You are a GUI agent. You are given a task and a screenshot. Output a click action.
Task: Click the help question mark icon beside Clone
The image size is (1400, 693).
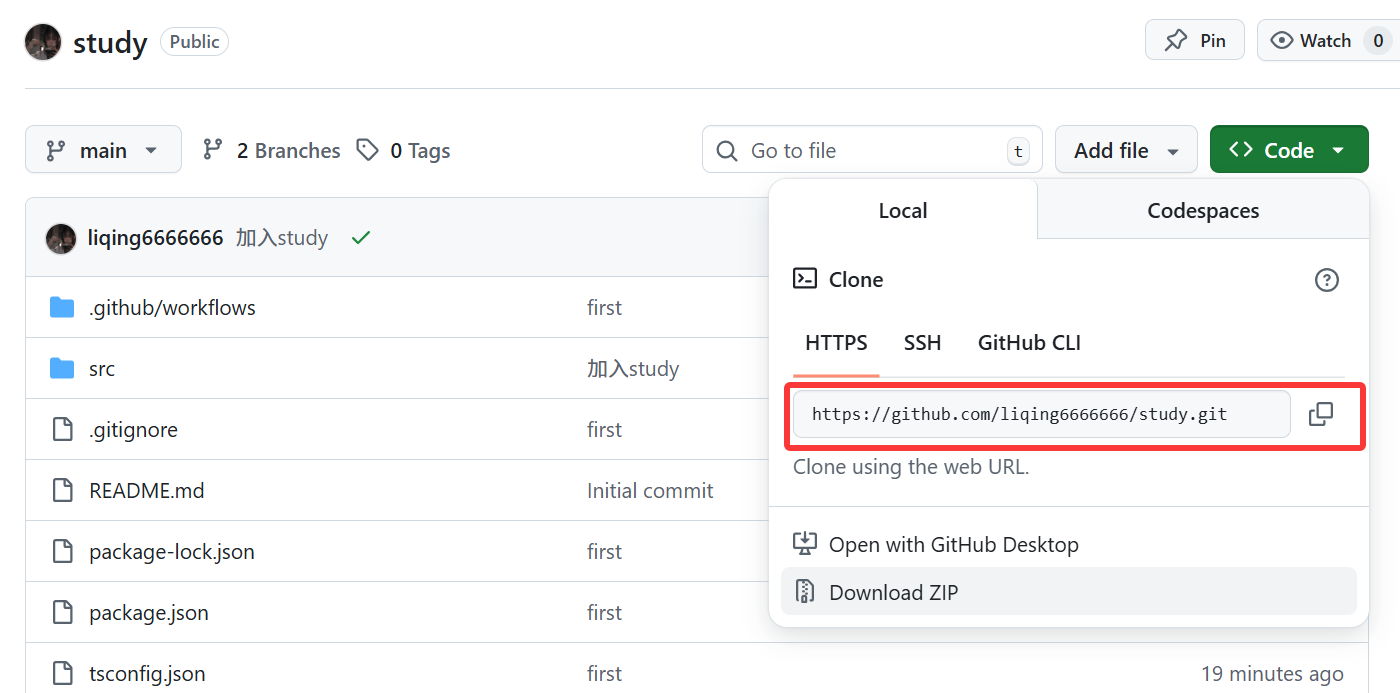1326,280
